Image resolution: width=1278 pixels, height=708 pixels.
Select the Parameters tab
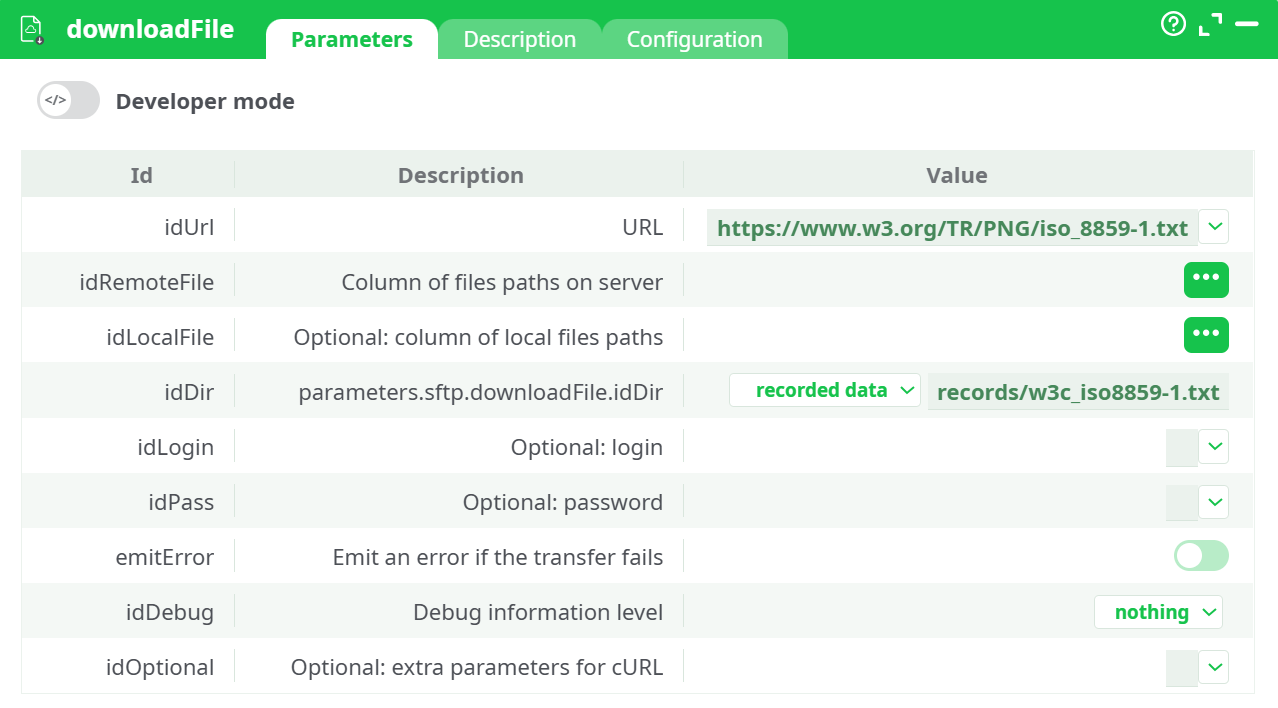(351, 39)
